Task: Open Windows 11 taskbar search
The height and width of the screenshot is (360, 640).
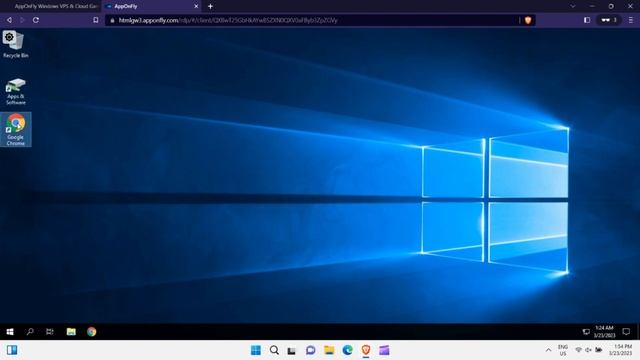Action: pyautogui.click(x=274, y=350)
